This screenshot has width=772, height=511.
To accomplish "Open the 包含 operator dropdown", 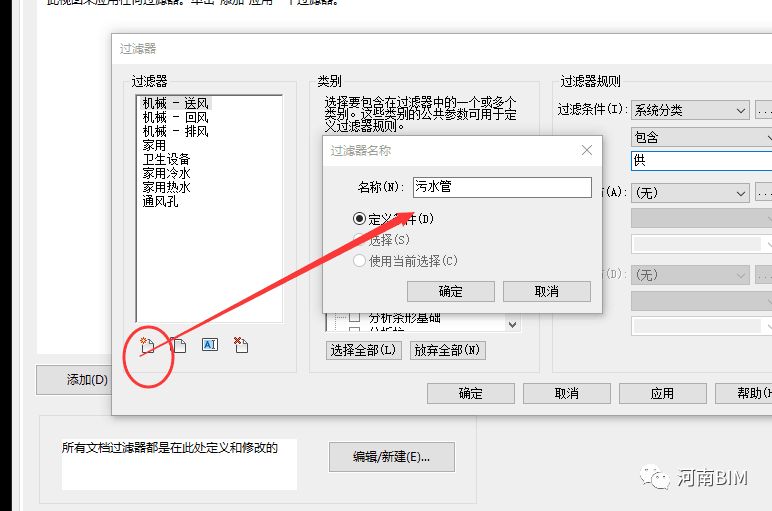I will pyautogui.click(x=701, y=137).
